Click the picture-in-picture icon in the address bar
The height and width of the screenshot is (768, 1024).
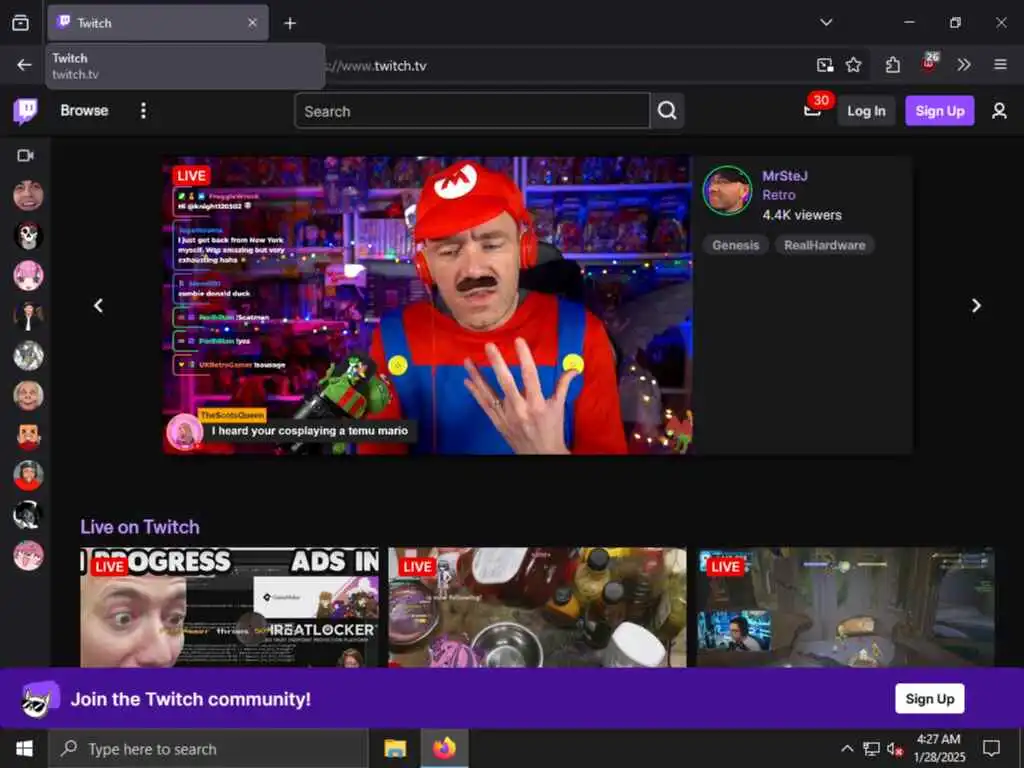825,65
